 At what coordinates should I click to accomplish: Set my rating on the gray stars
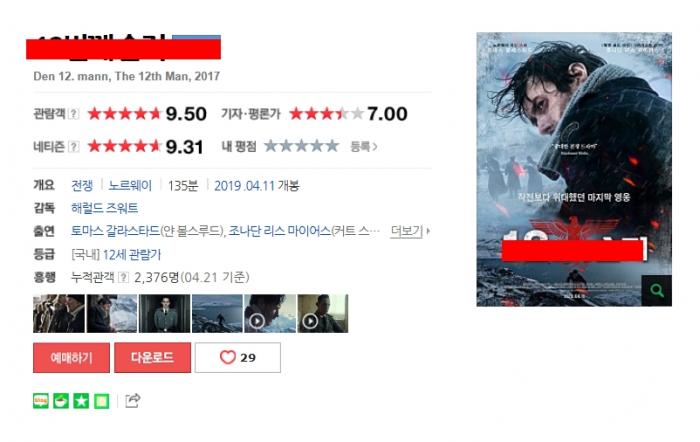pos(301,146)
